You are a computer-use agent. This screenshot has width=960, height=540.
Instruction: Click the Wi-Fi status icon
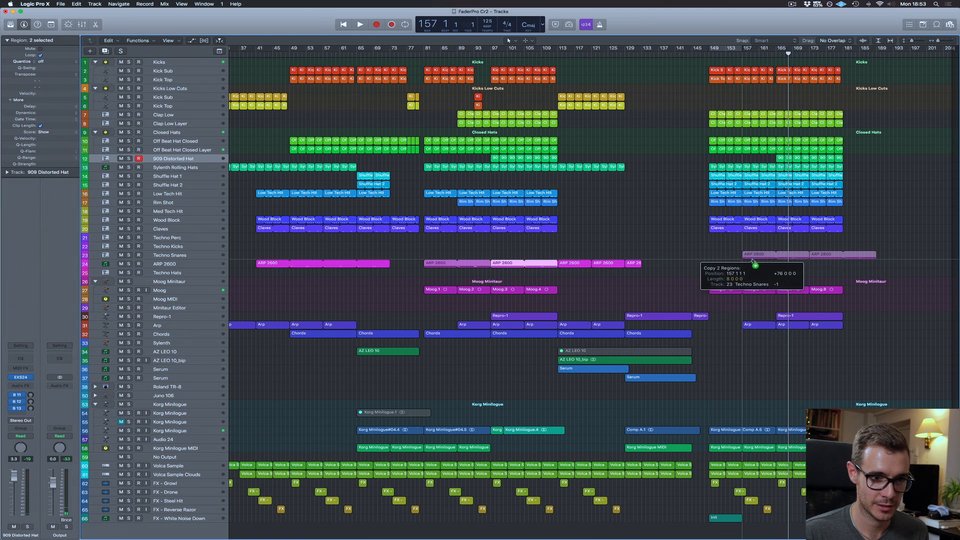[x=880, y=4]
